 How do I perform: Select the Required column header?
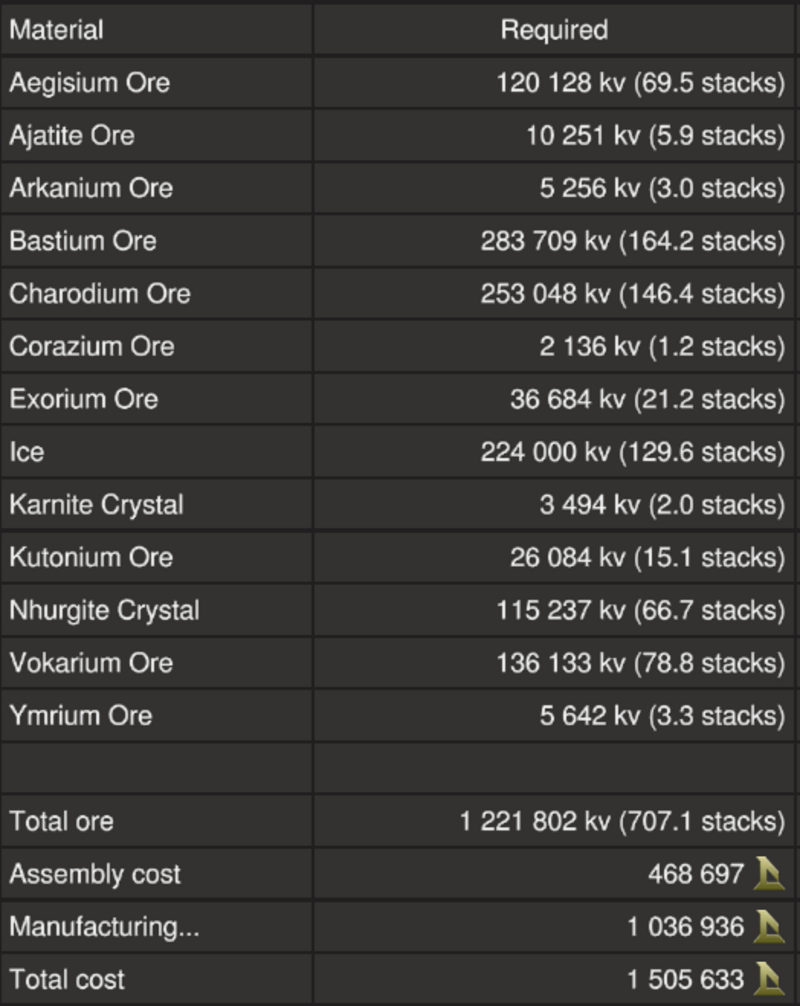[554, 30]
